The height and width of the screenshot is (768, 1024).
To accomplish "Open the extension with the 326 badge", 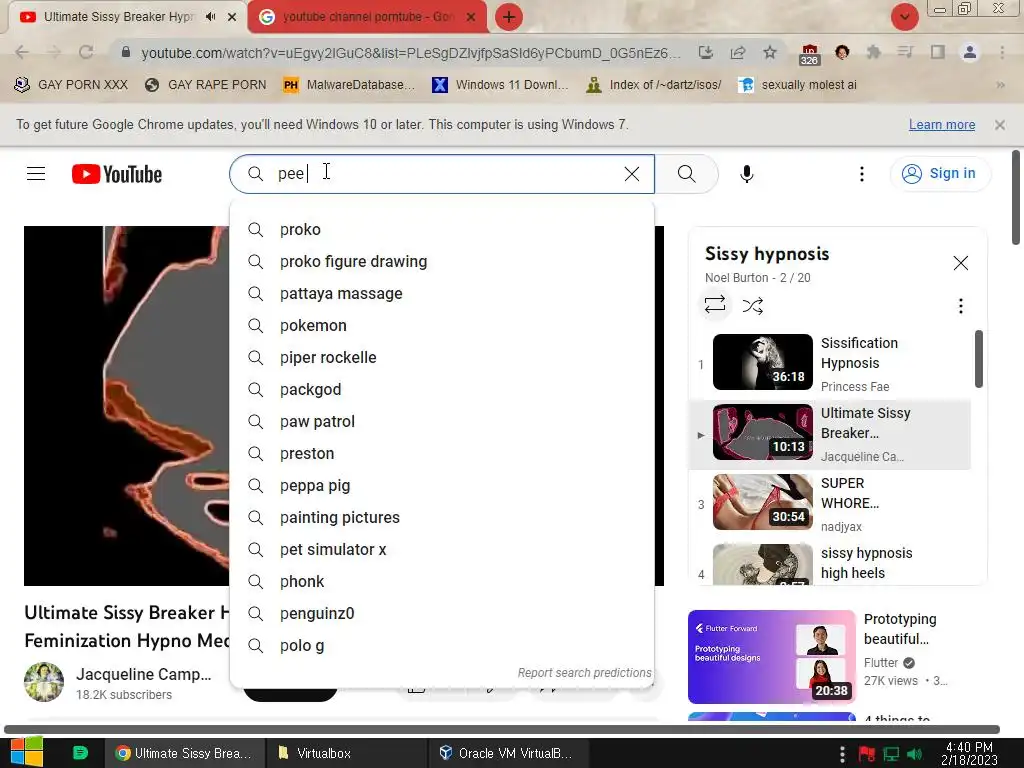I will pos(809,54).
